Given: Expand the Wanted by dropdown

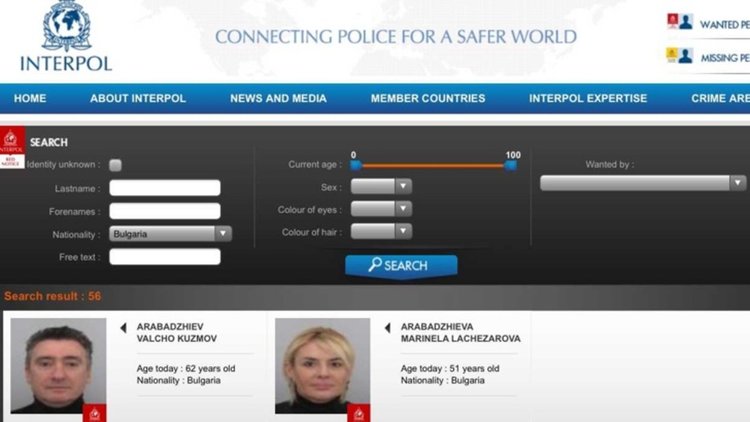Looking at the screenshot, I should [643, 183].
